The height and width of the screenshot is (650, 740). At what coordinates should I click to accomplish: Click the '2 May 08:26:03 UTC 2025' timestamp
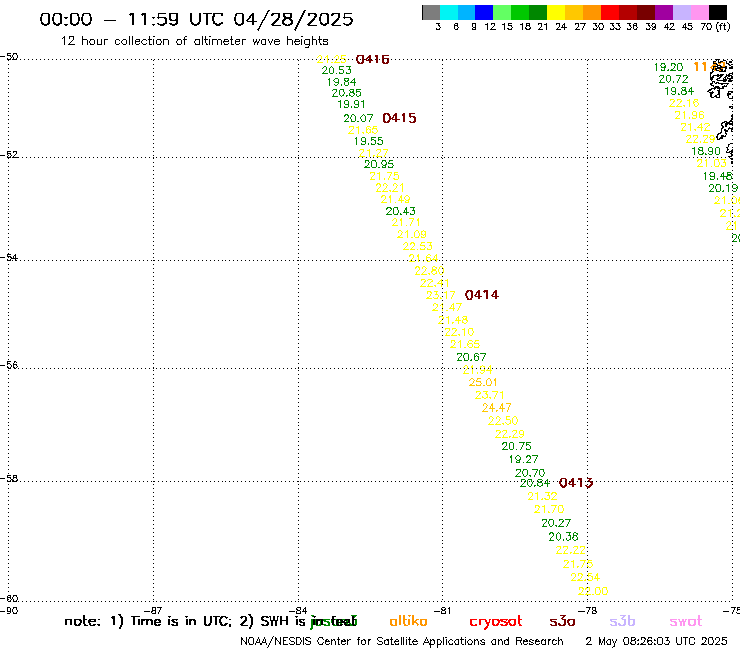click(656, 642)
